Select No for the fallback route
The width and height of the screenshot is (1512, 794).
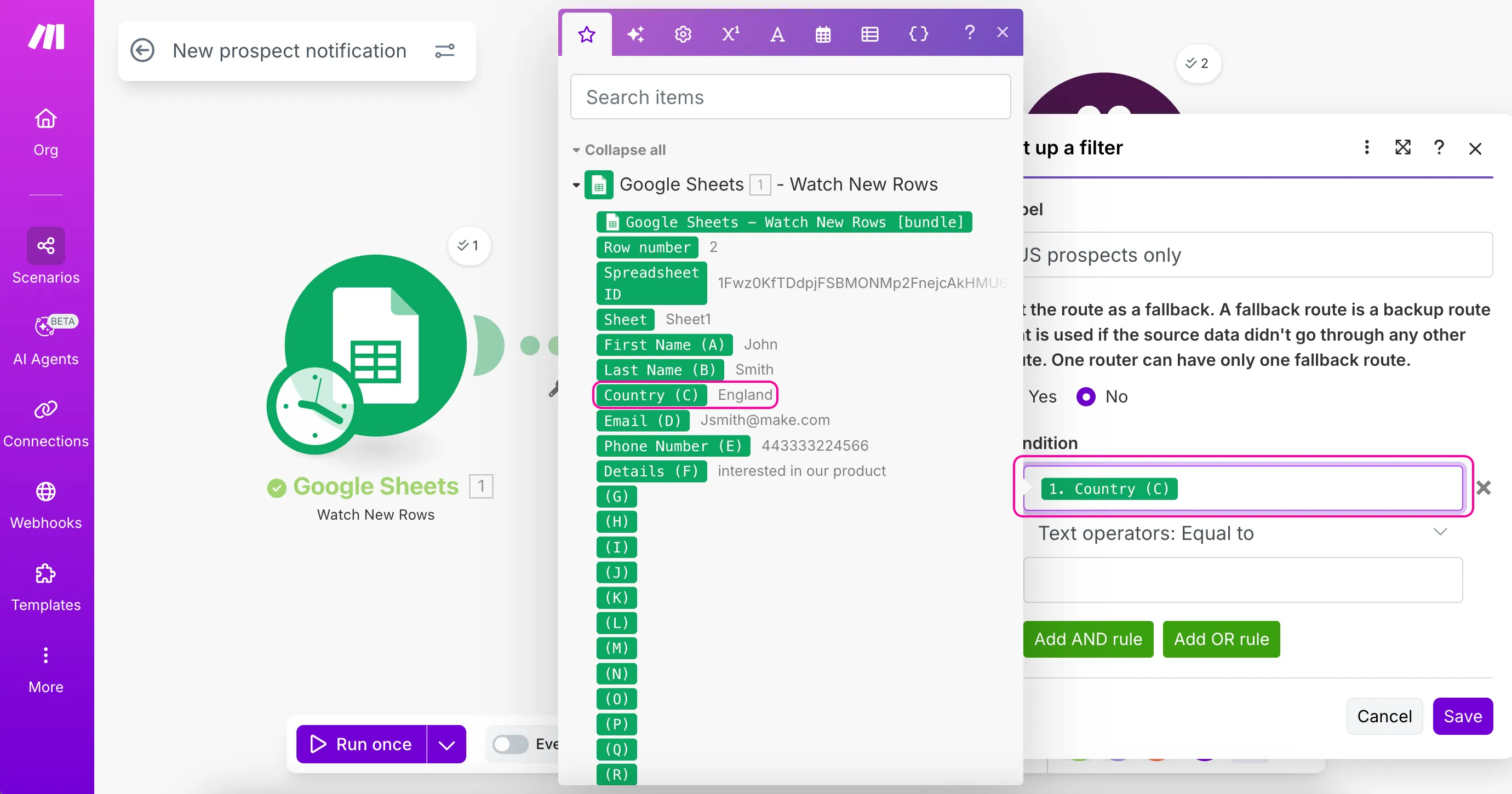(x=1086, y=396)
